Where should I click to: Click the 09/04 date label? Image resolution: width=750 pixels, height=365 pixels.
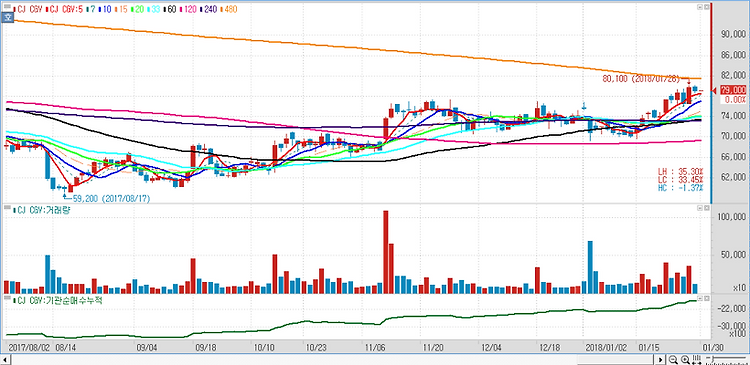147,347
